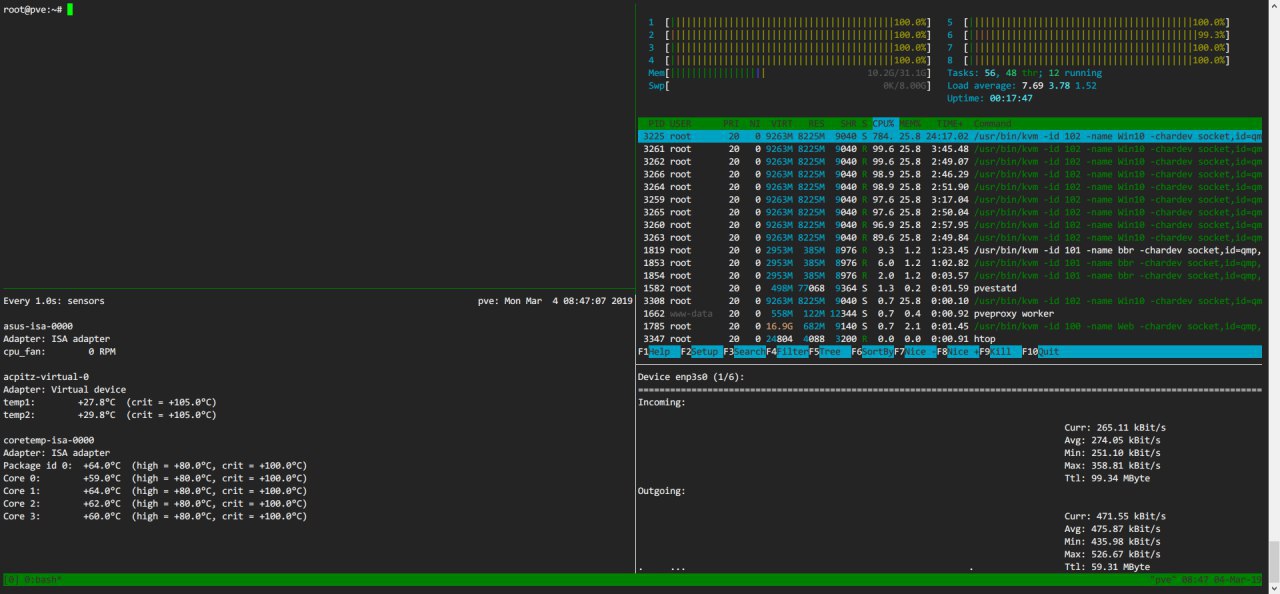1280x594 pixels.
Task: Select process 1819 kvm bbr row
Action: click(950, 250)
